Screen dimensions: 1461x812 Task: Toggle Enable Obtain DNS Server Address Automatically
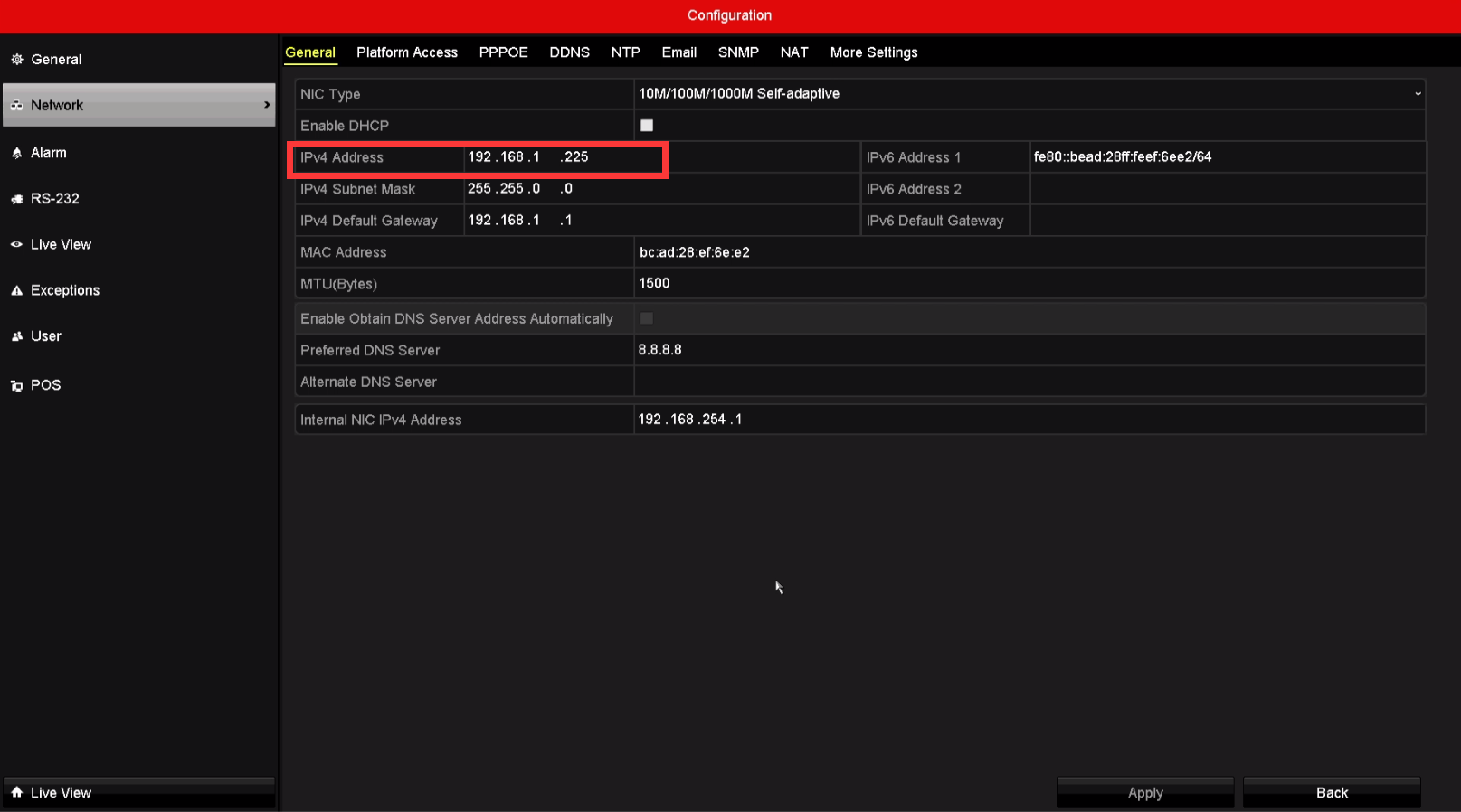(647, 318)
